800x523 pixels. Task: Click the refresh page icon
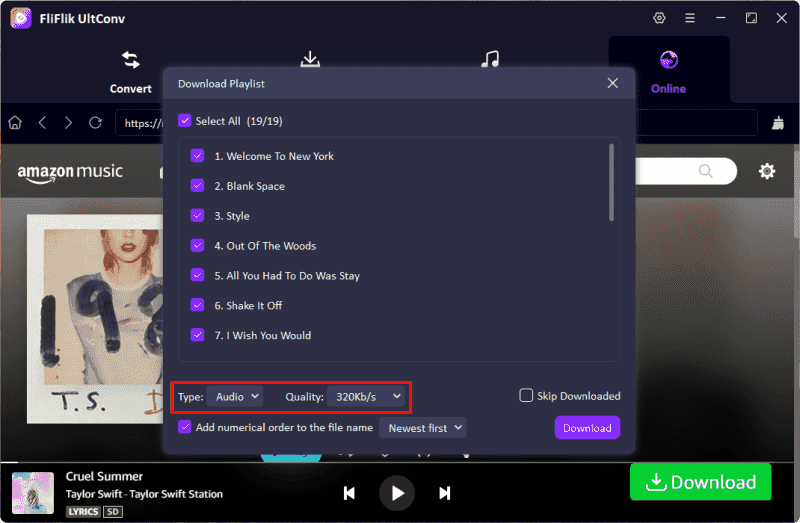pos(95,123)
